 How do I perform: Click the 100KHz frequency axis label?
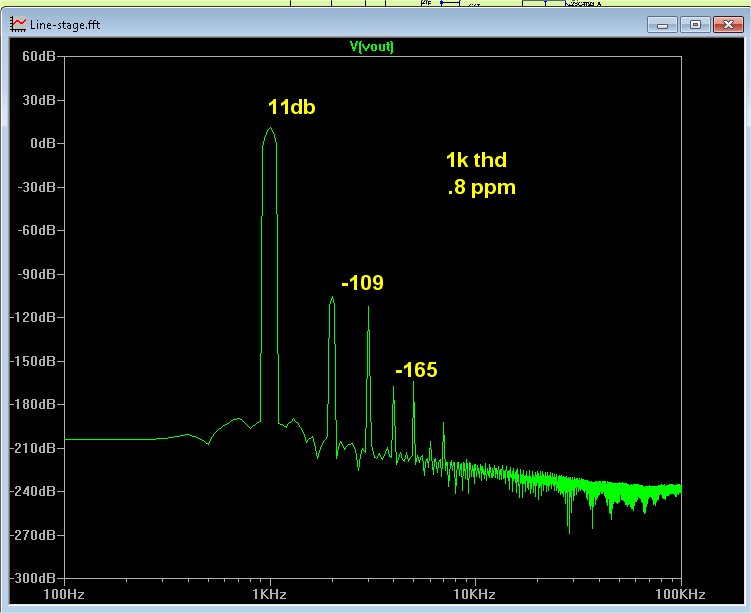[680, 594]
